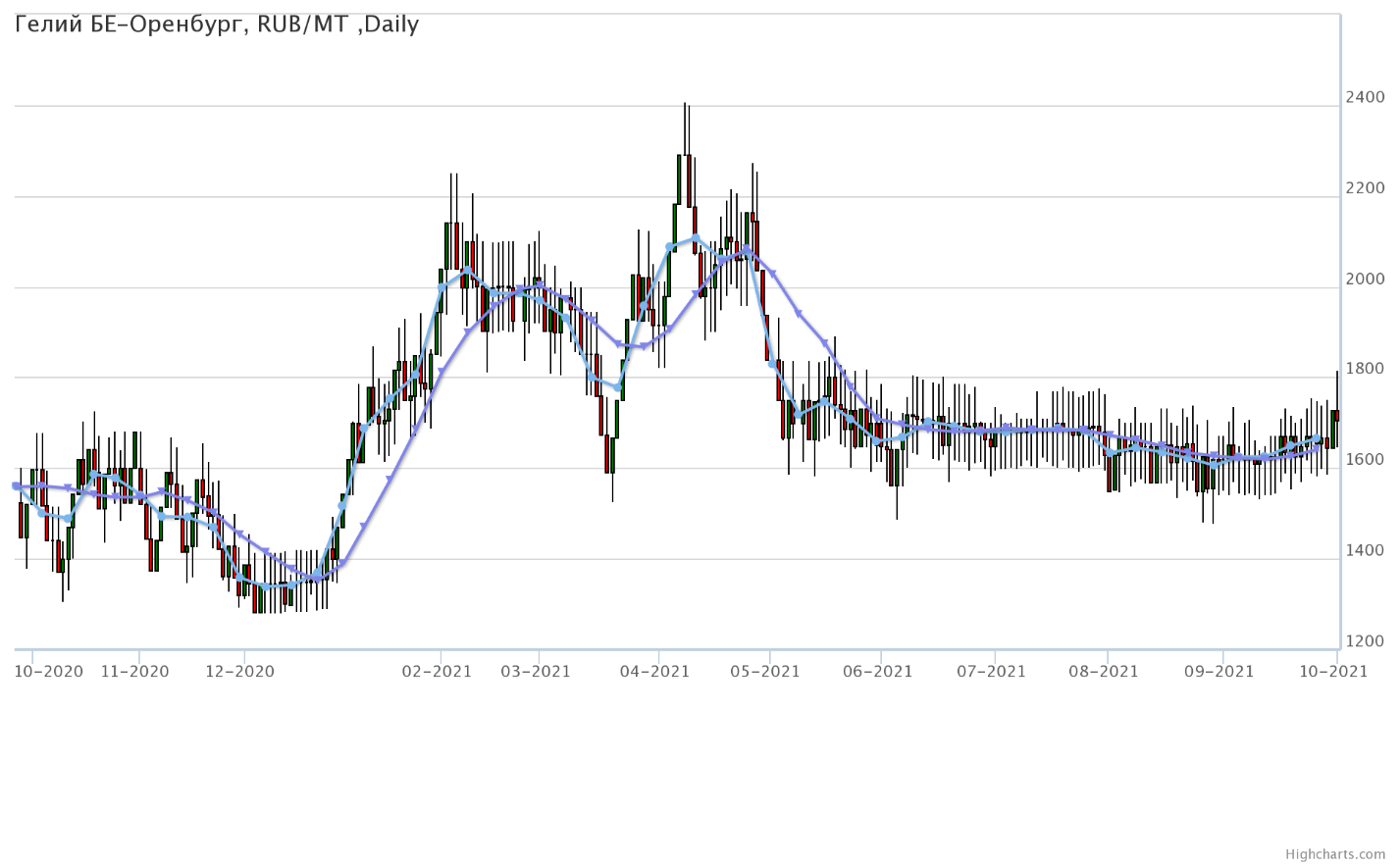This screenshot has height=866, width=1400.
Task: Click the 05-2021 date axis label
Action: tap(766, 672)
